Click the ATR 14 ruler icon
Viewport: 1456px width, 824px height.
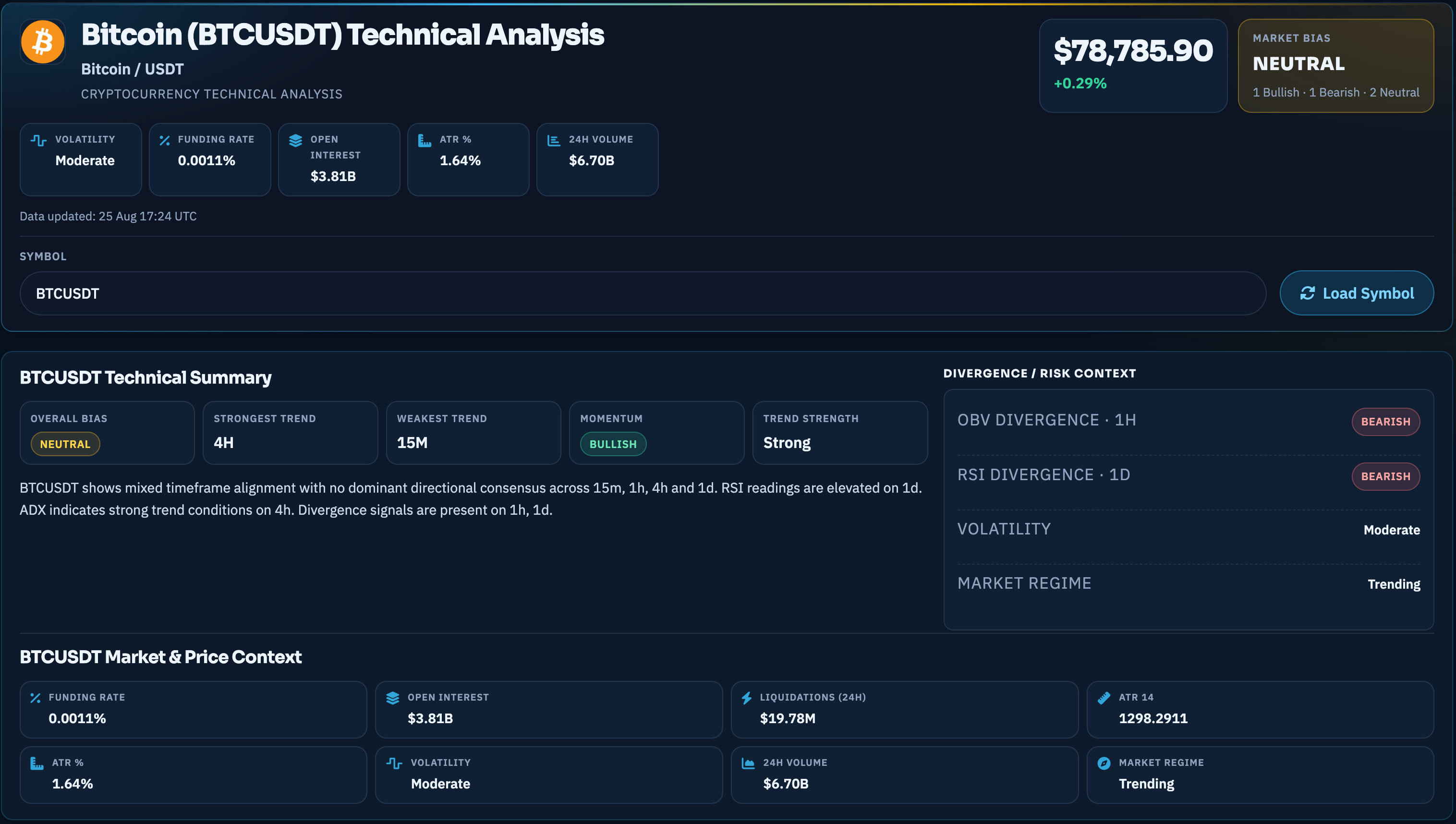pos(1104,698)
